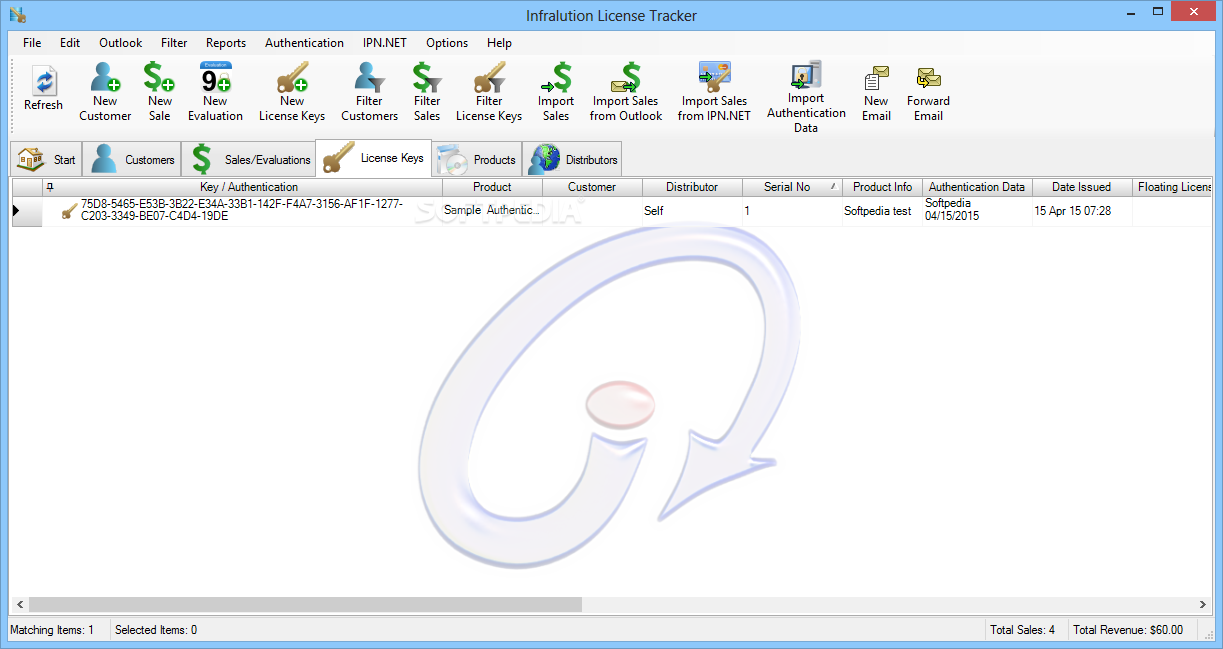Viewport: 1223px width, 649px height.
Task: Click 'Matching Items: 1' in status bar
Action: pyautogui.click(x=52, y=630)
